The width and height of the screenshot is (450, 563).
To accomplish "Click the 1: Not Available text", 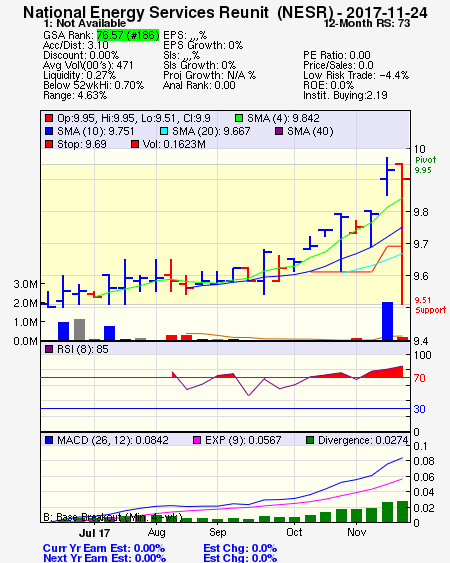I will click(85, 23).
